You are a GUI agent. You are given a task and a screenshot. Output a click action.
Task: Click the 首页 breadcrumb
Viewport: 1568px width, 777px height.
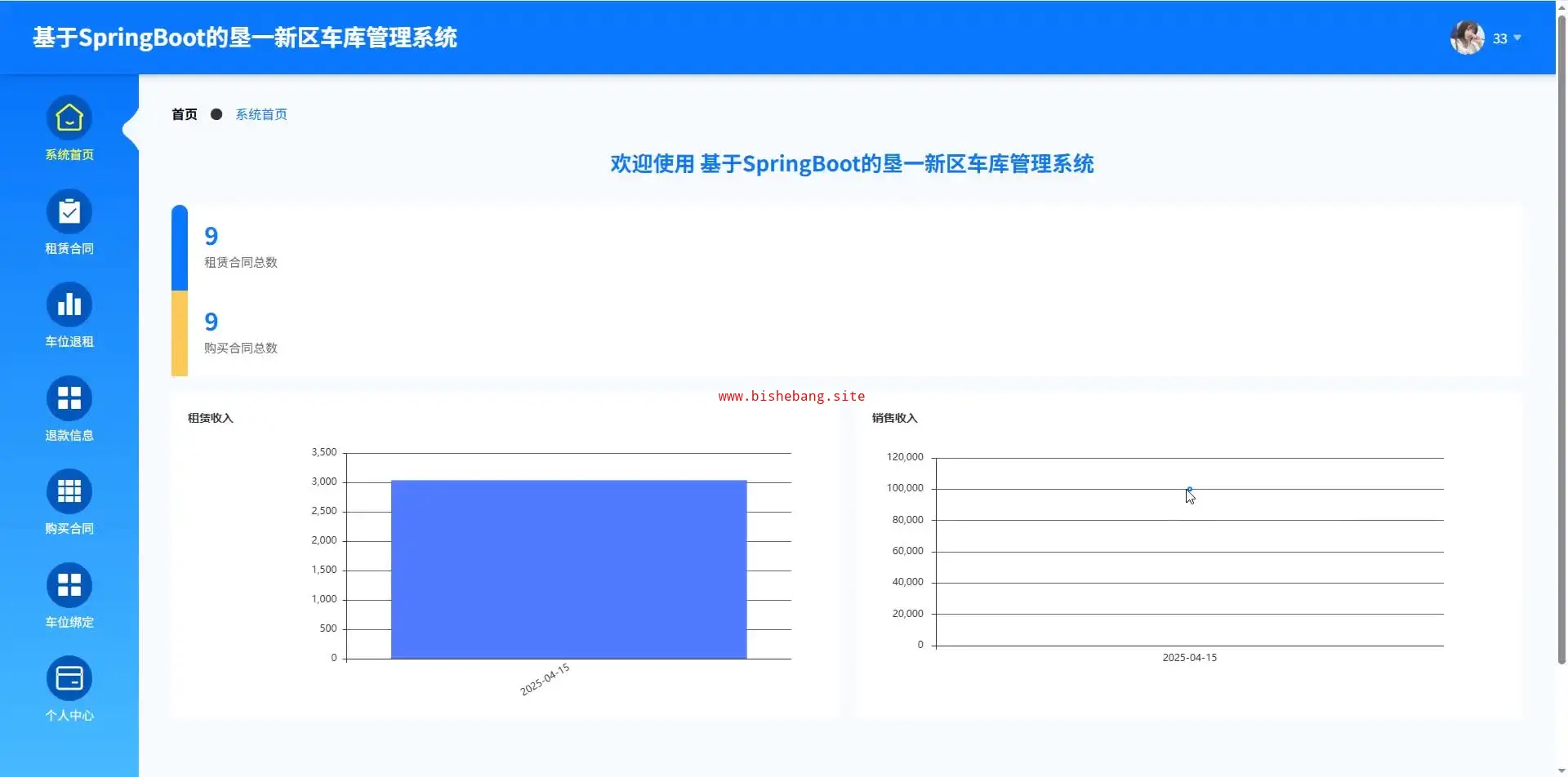(185, 114)
